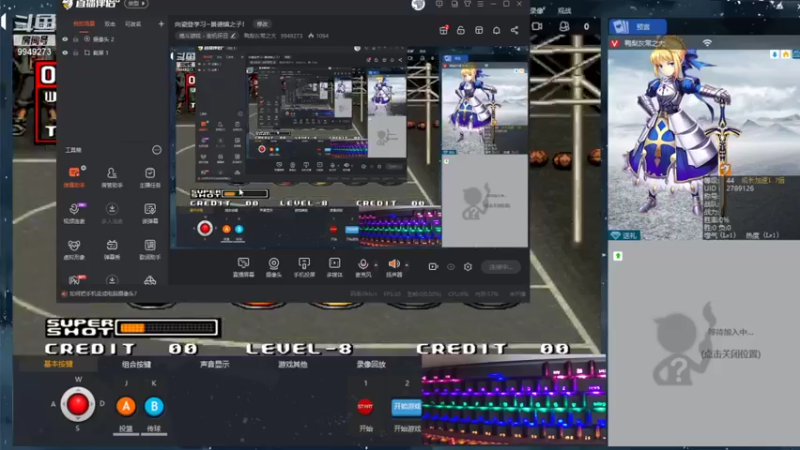The height and width of the screenshot is (450, 800).
Task: Edit the game category tag with pencil icon
Action: (x=233, y=36)
